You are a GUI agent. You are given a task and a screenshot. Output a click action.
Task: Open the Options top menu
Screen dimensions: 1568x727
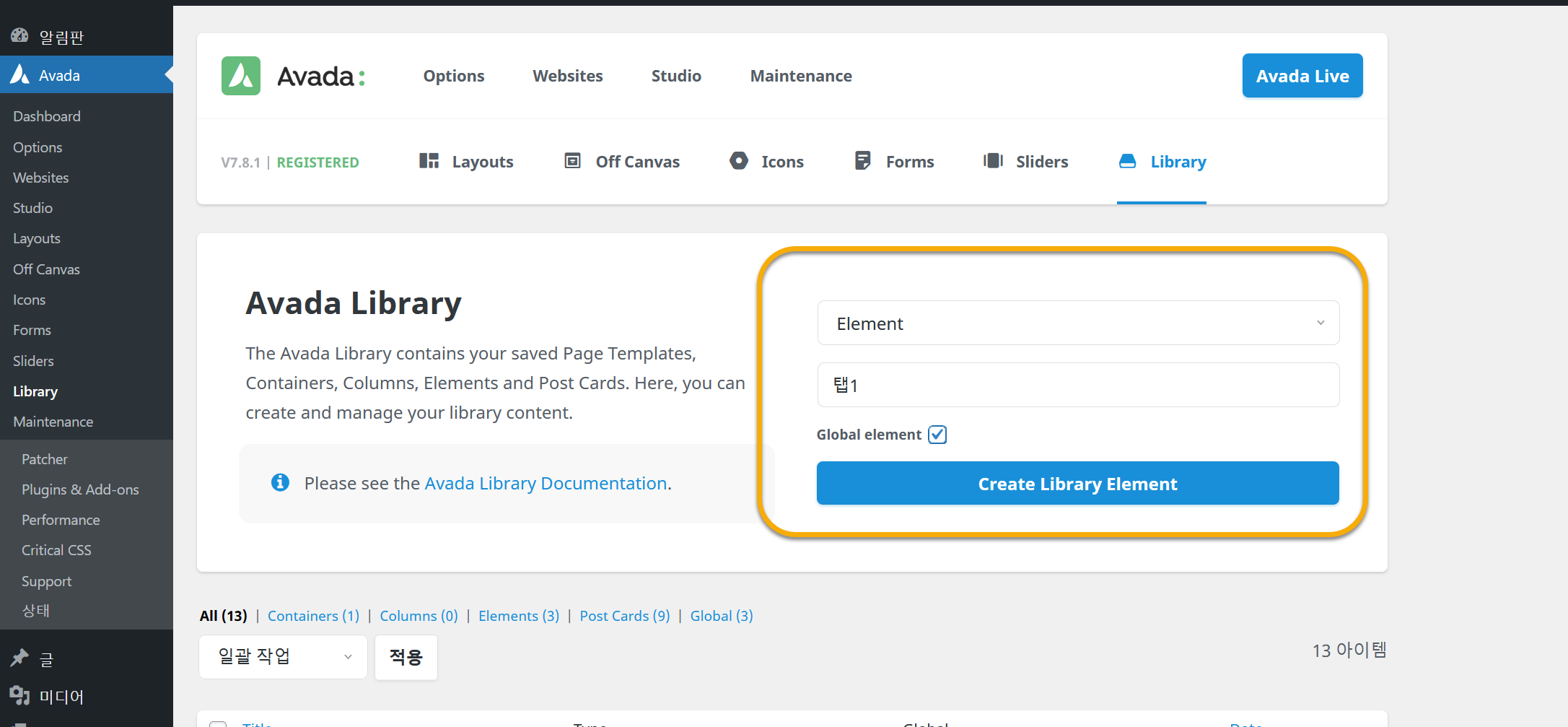[x=454, y=76]
